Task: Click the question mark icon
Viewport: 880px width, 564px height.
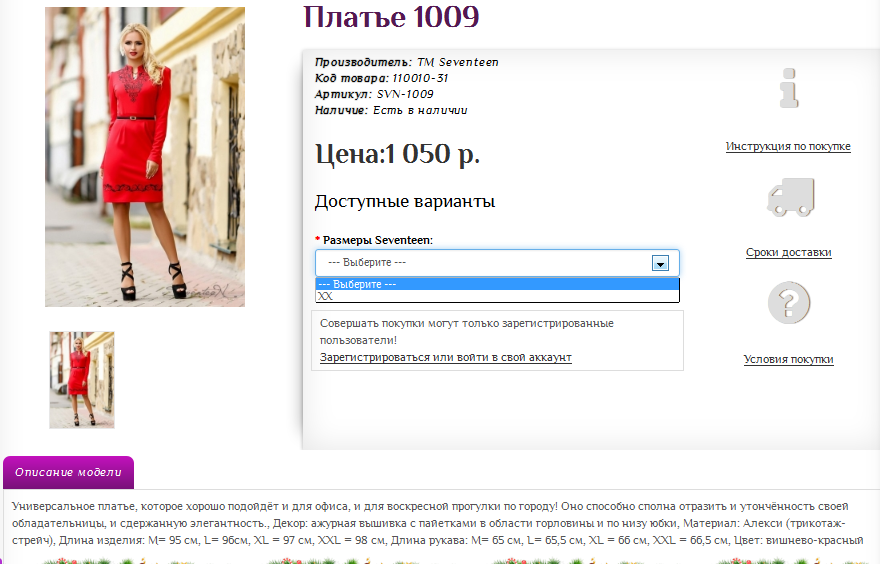Action: click(789, 302)
